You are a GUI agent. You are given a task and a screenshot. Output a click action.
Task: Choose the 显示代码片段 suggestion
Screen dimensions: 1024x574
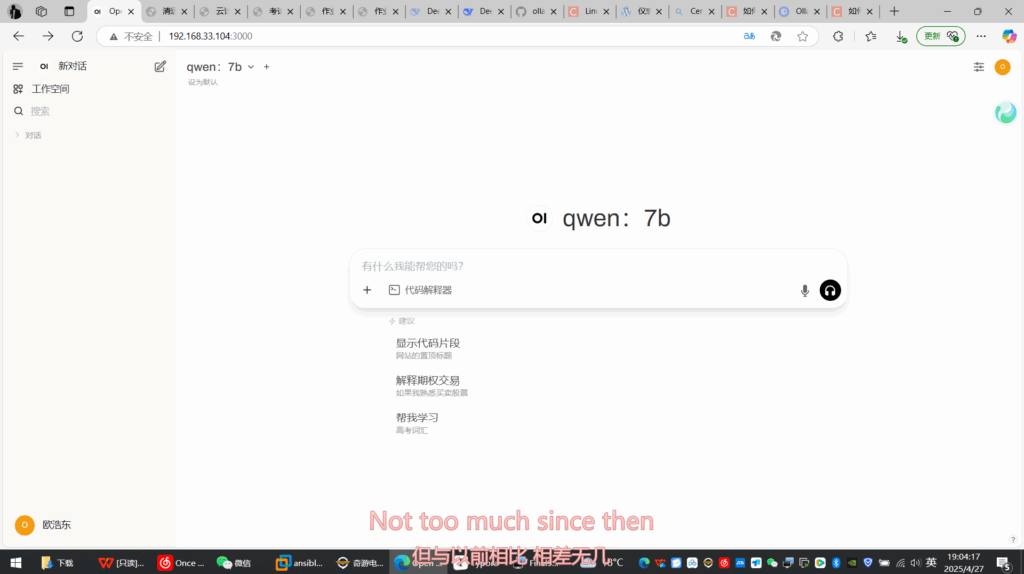428,348
